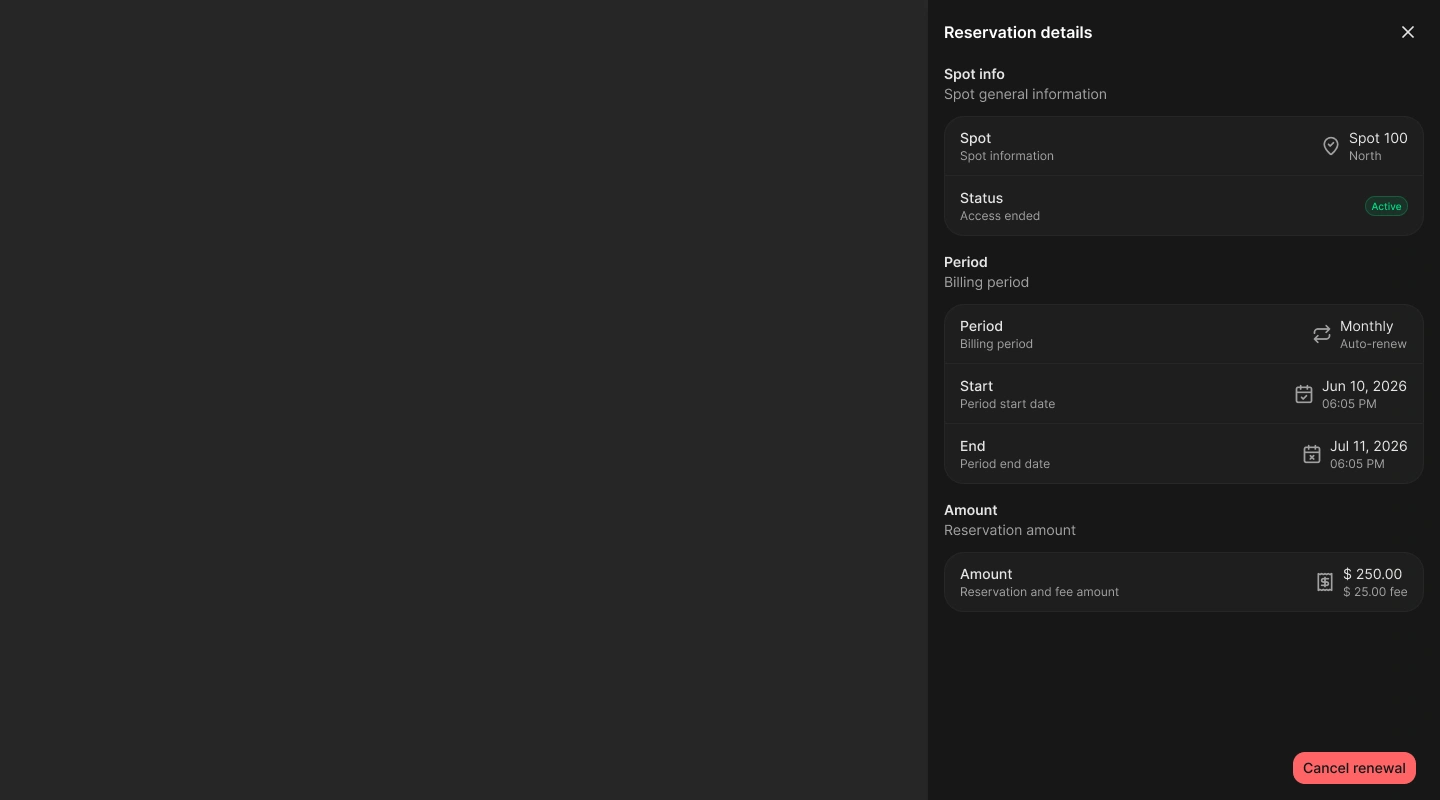Click the Reservation and fee amount label

1039,592
